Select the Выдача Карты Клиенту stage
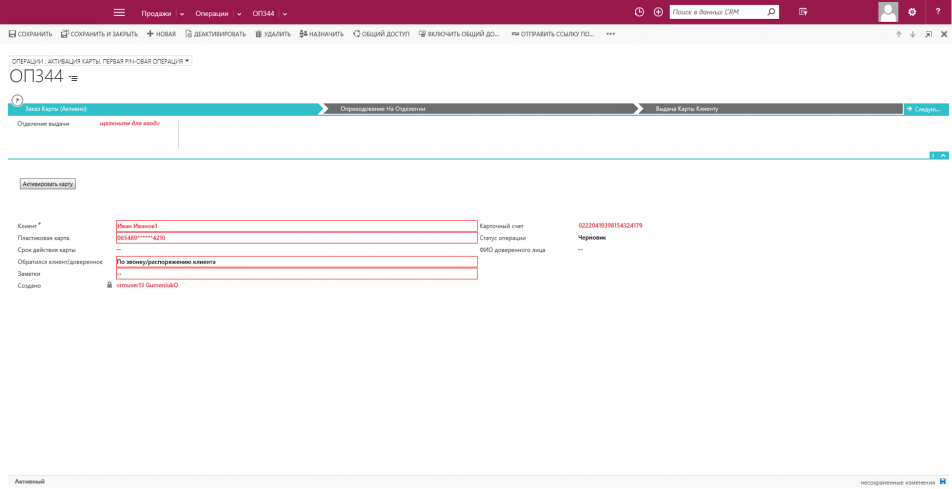Viewport: 952px width, 489px height. (687, 108)
